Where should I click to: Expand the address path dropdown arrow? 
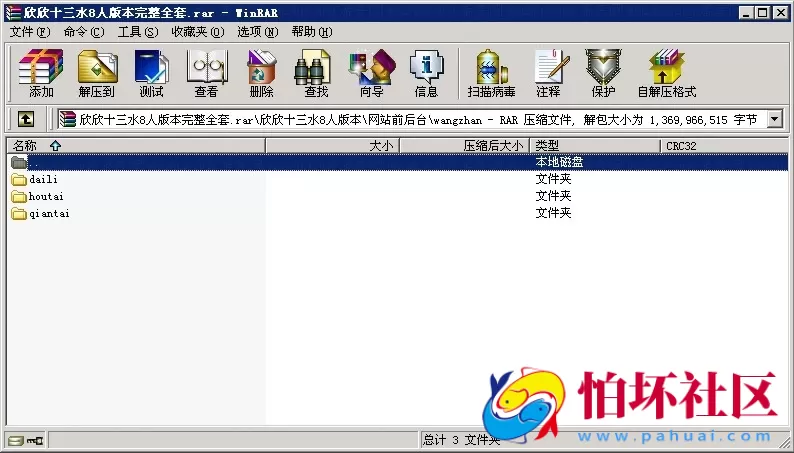(774, 119)
